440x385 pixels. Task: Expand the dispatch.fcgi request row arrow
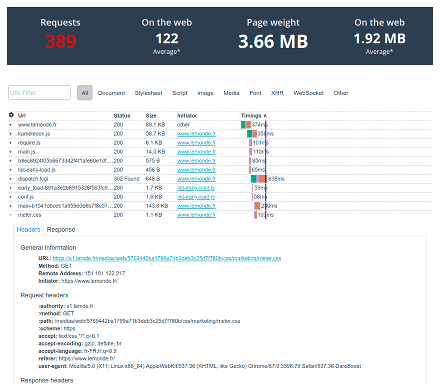coord(10,179)
